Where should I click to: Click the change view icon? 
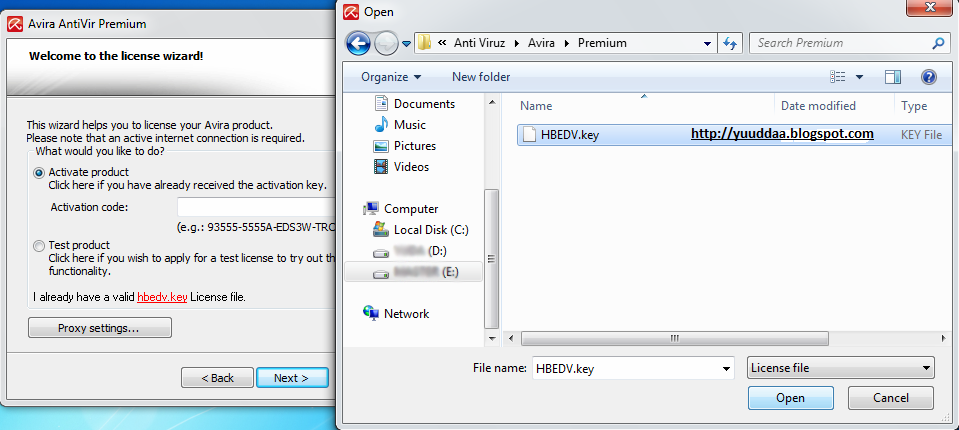[837, 76]
